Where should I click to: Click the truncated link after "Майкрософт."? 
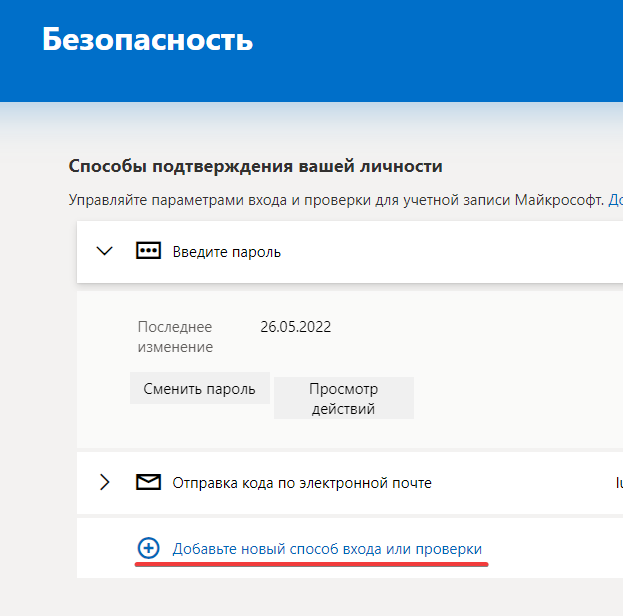coord(616,200)
